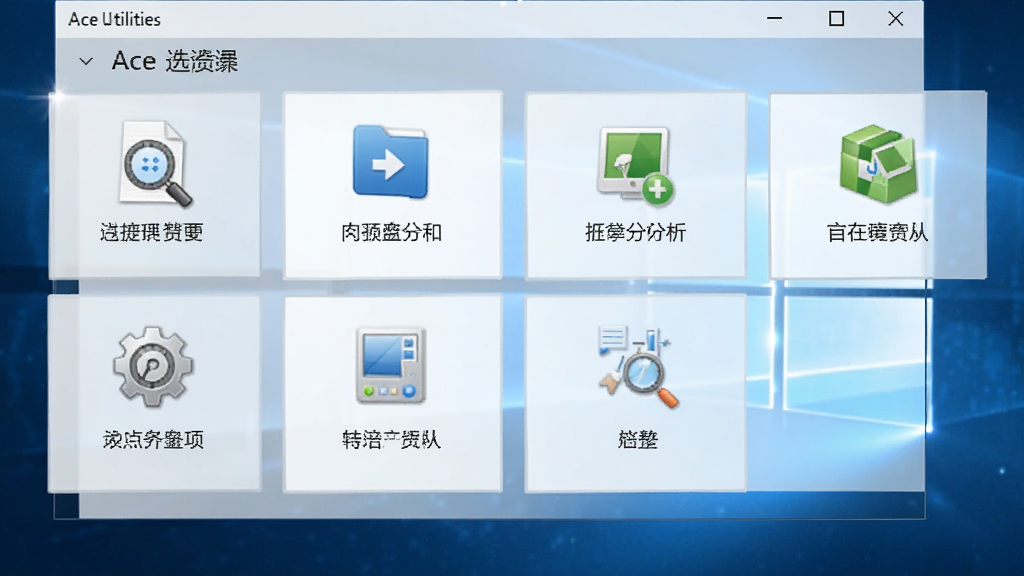Minimize the Ace Utilities window

775,19
